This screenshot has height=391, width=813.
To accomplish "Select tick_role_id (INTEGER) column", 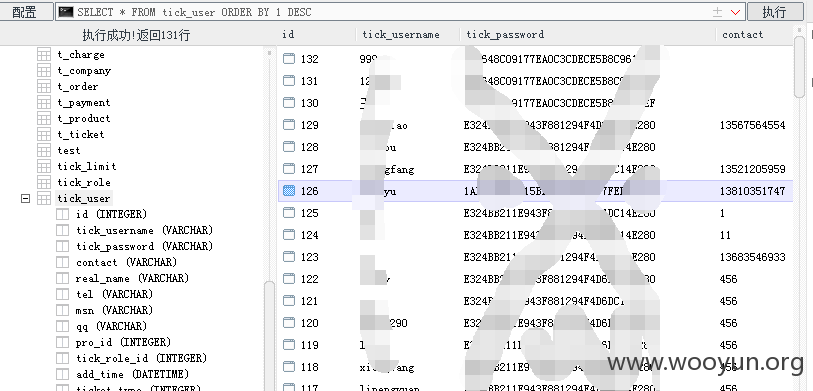I will tap(142, 358).
